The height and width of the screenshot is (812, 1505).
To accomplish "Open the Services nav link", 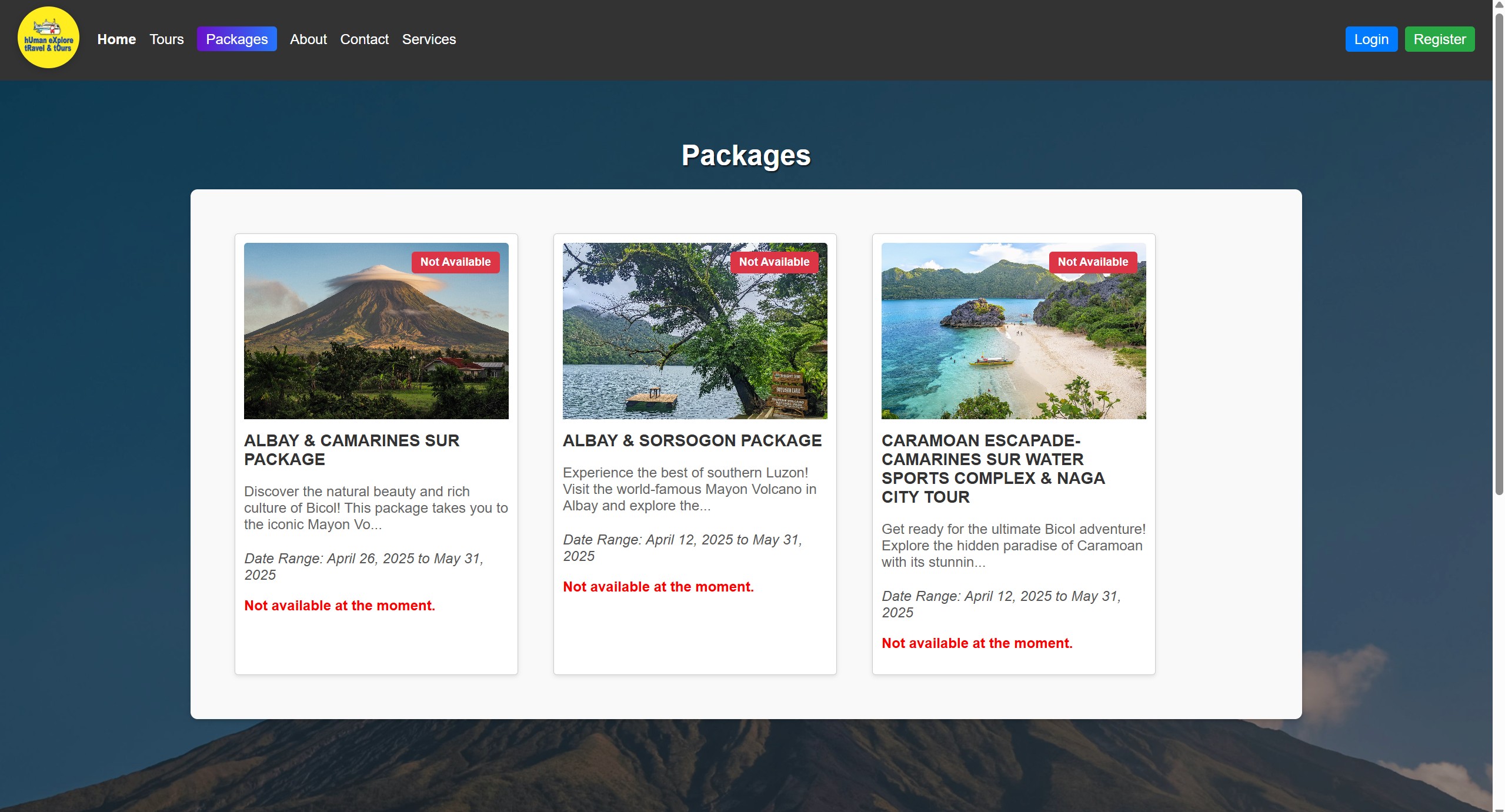I will point(429,39).
